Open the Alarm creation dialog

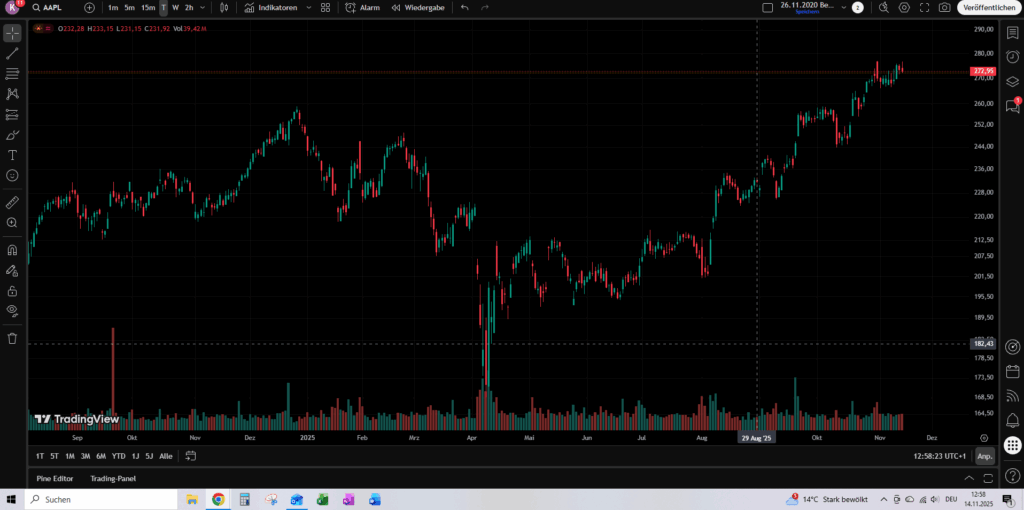(362, 7)
